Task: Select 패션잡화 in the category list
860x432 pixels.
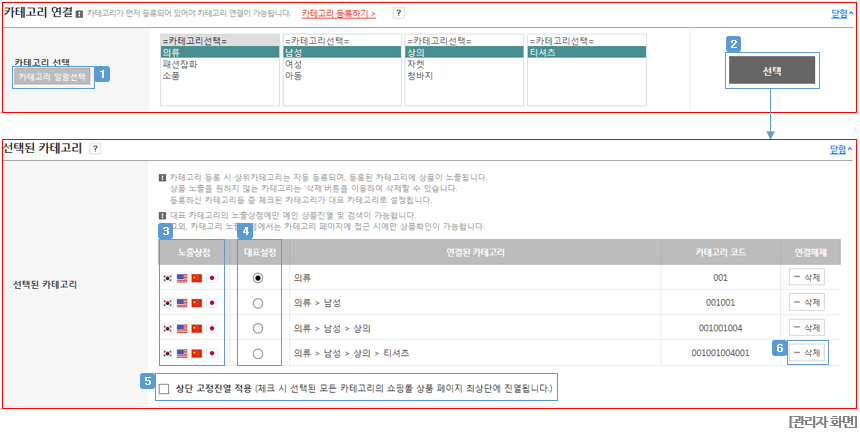Action: tap(219, 64)
